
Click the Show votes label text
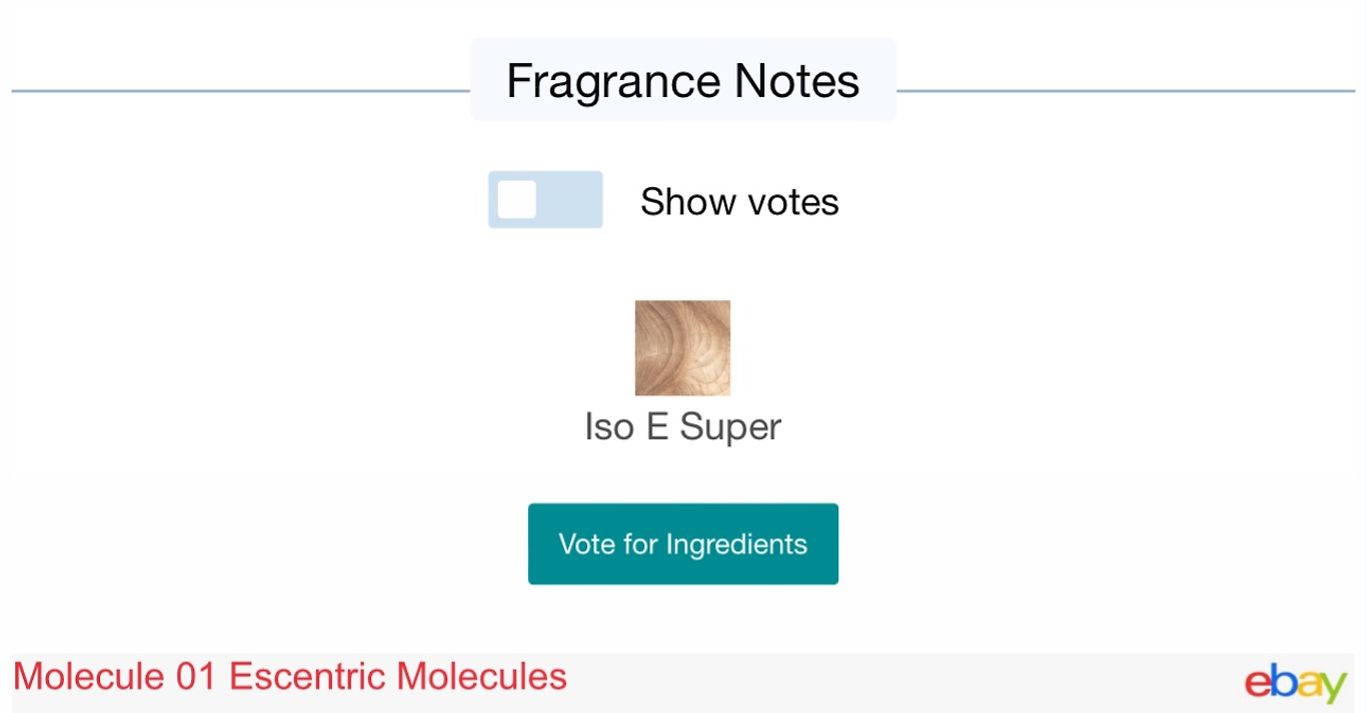[x=739, y=202]
